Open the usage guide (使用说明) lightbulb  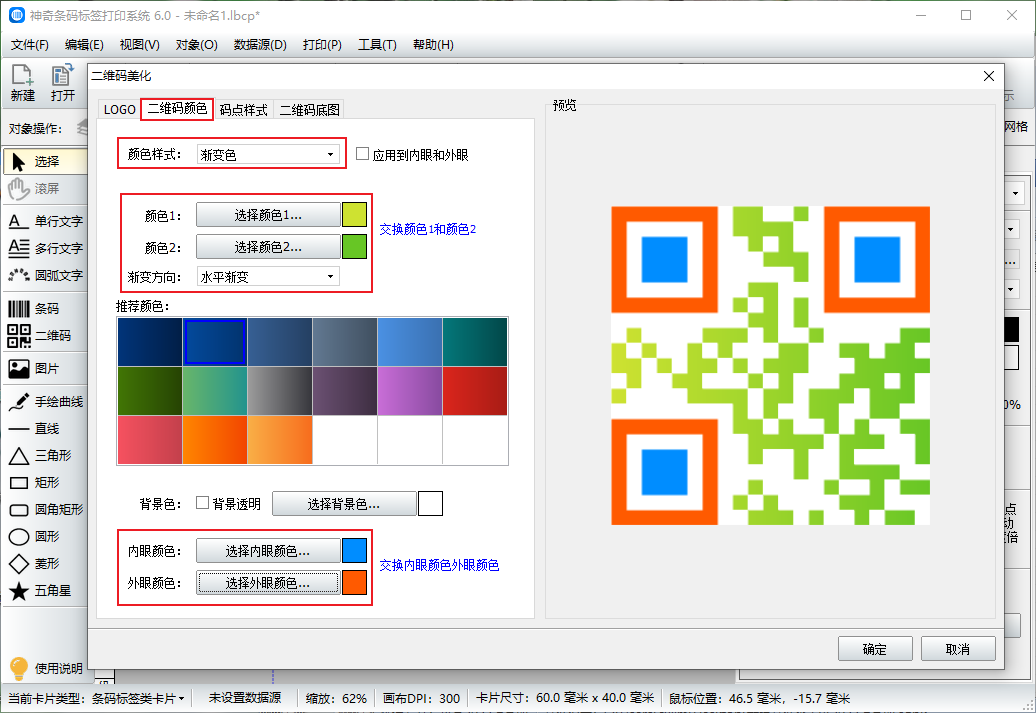[46, 668]
